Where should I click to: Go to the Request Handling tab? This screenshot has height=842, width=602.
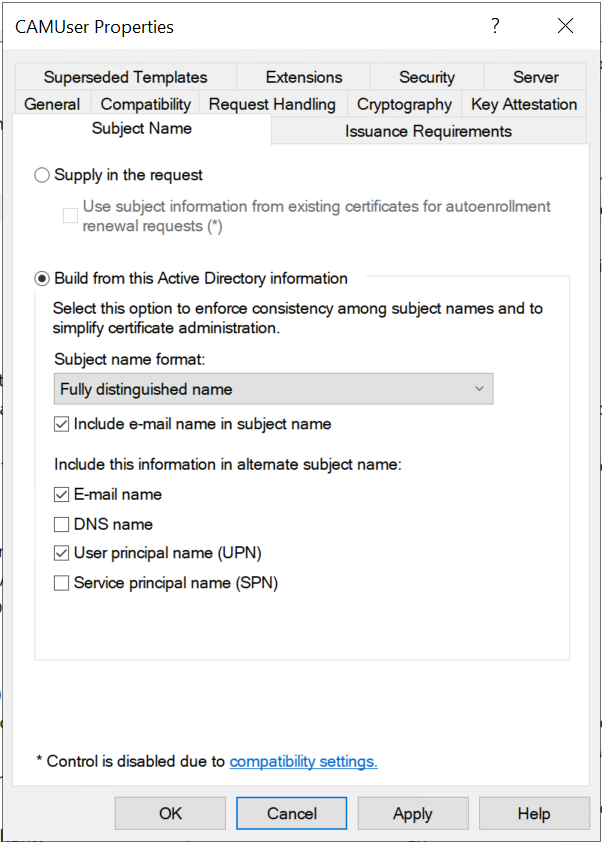[x=272, y=104]
